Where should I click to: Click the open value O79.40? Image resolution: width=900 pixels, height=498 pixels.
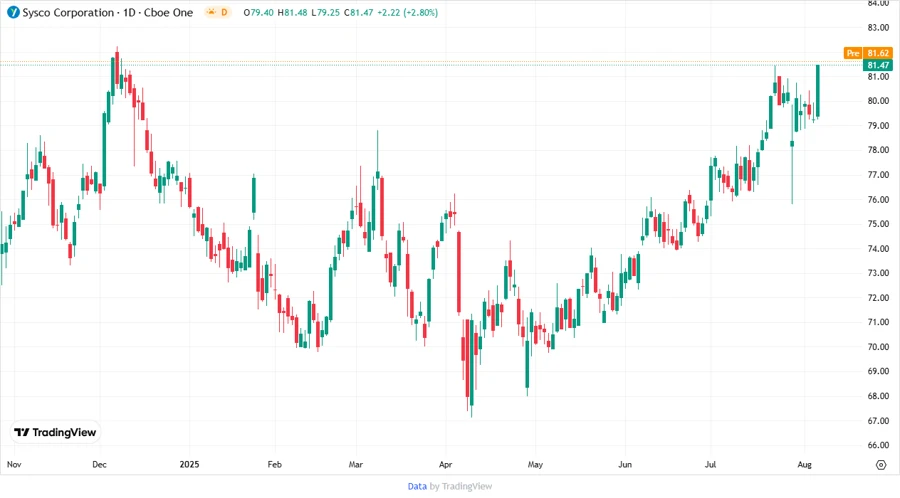pos(258,13)
